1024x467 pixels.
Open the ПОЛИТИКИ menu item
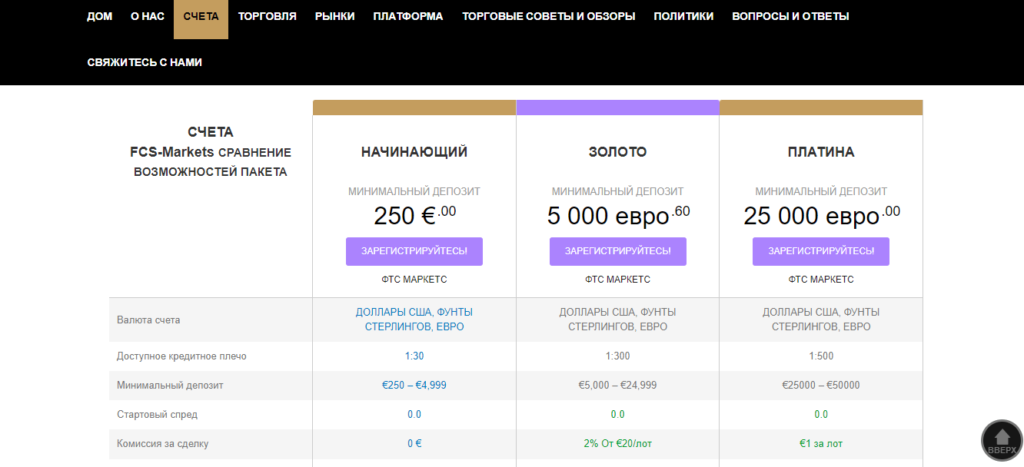click(683, 16)
